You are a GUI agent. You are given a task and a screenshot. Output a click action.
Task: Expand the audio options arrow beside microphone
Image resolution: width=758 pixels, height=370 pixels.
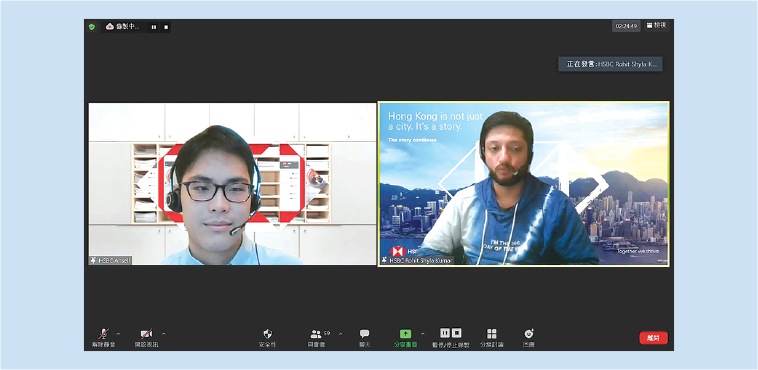pos(119,334)
